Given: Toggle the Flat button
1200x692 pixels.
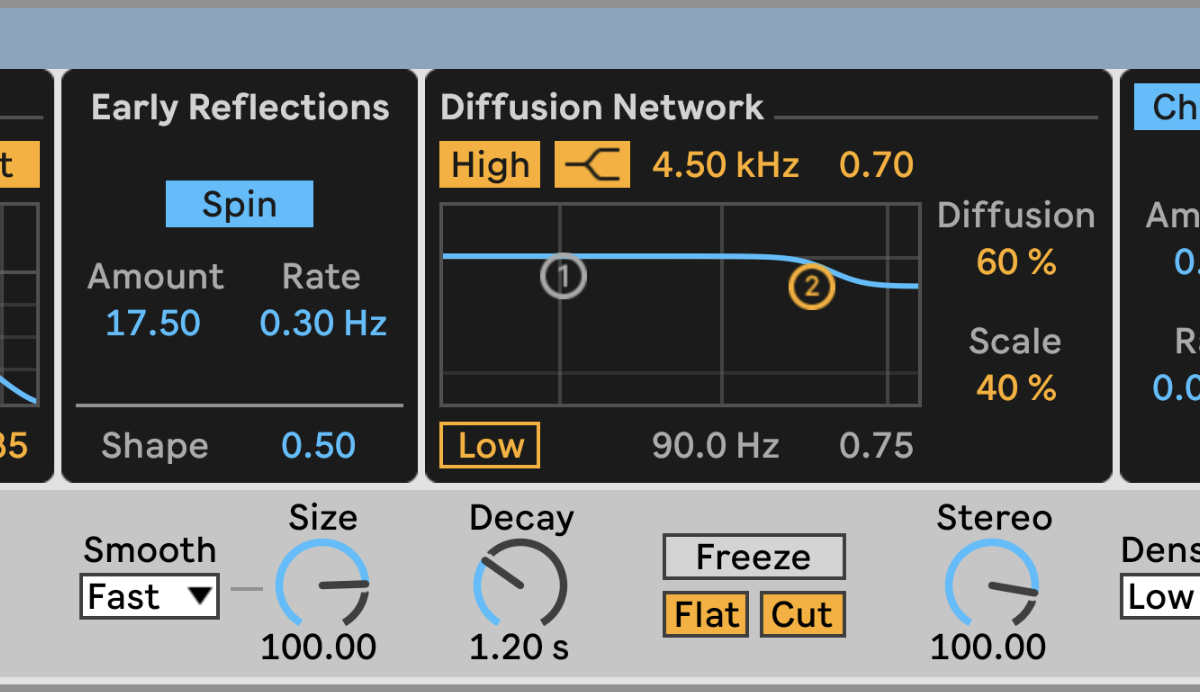Looking at the screenshot, I should point(707,614).
